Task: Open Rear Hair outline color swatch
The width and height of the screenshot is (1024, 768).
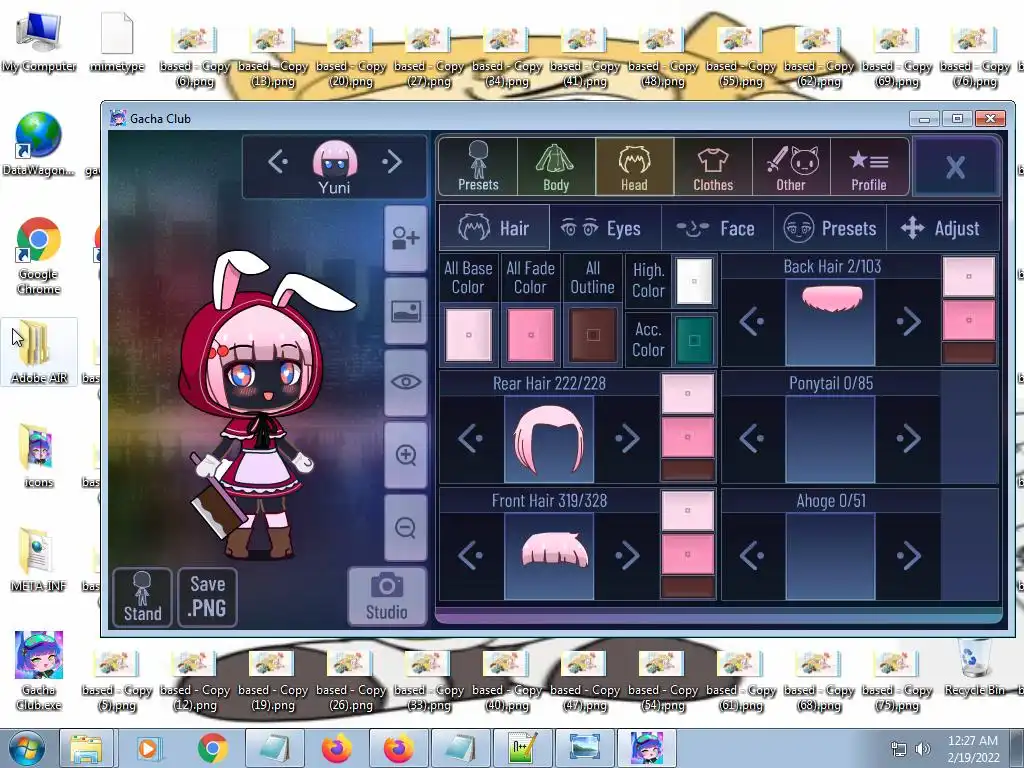Action: [x=688, y=470]
